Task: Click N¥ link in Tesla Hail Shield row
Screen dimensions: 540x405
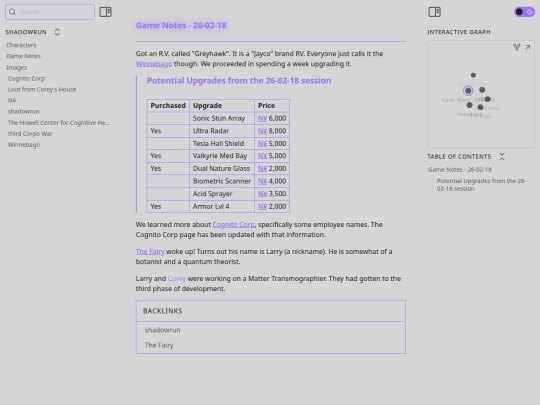Action: tap(262, 144)
